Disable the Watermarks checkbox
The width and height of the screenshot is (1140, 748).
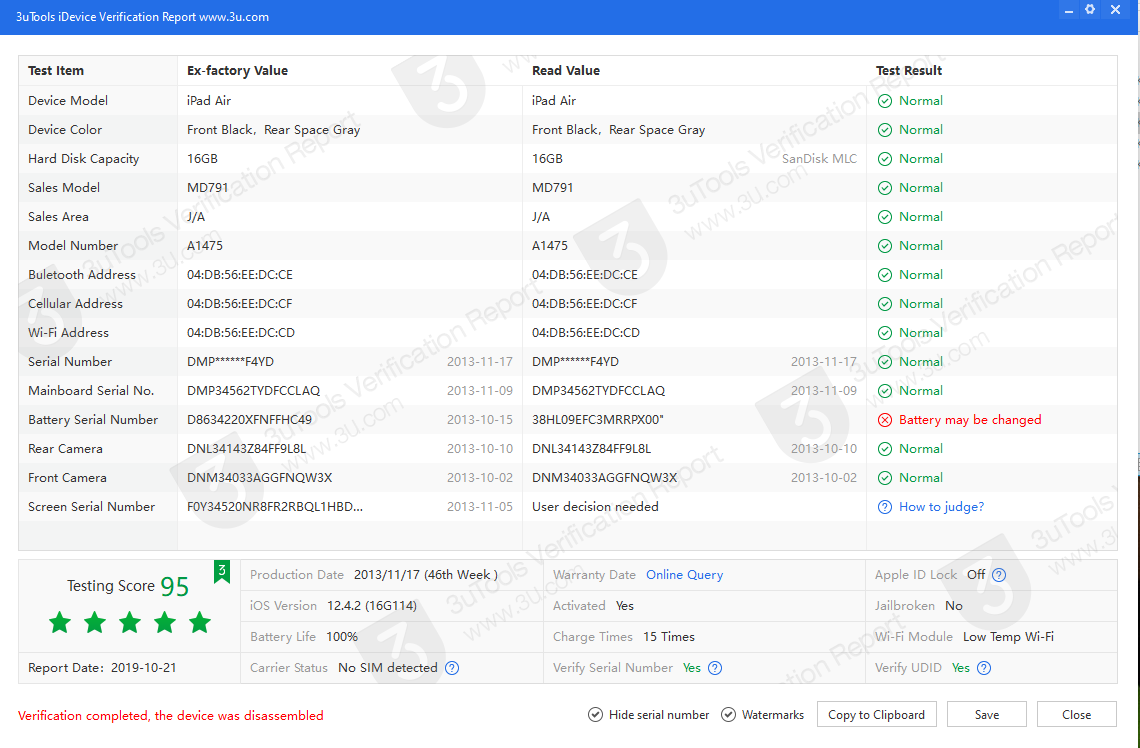click(x=728, y=715)
